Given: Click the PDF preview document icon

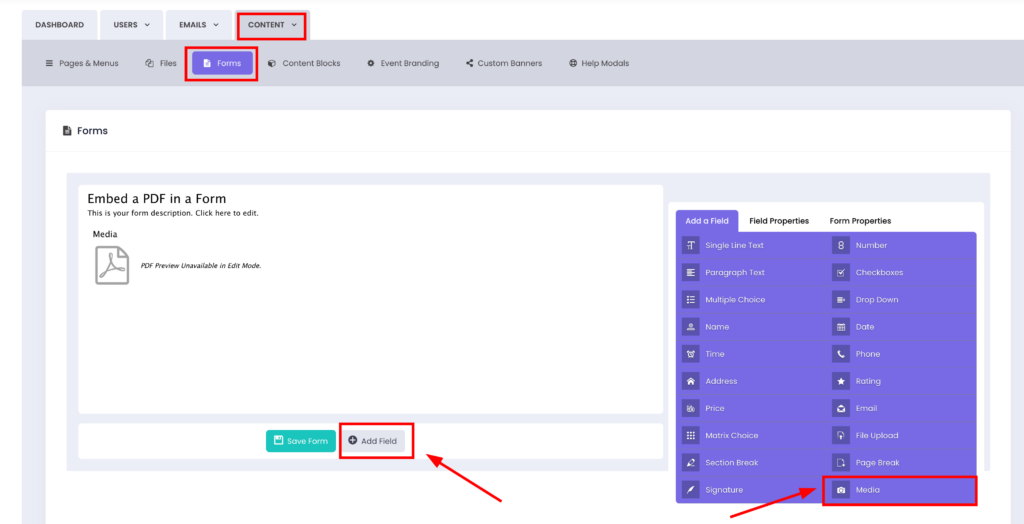Looking at the screenshot, I should 112,265.
